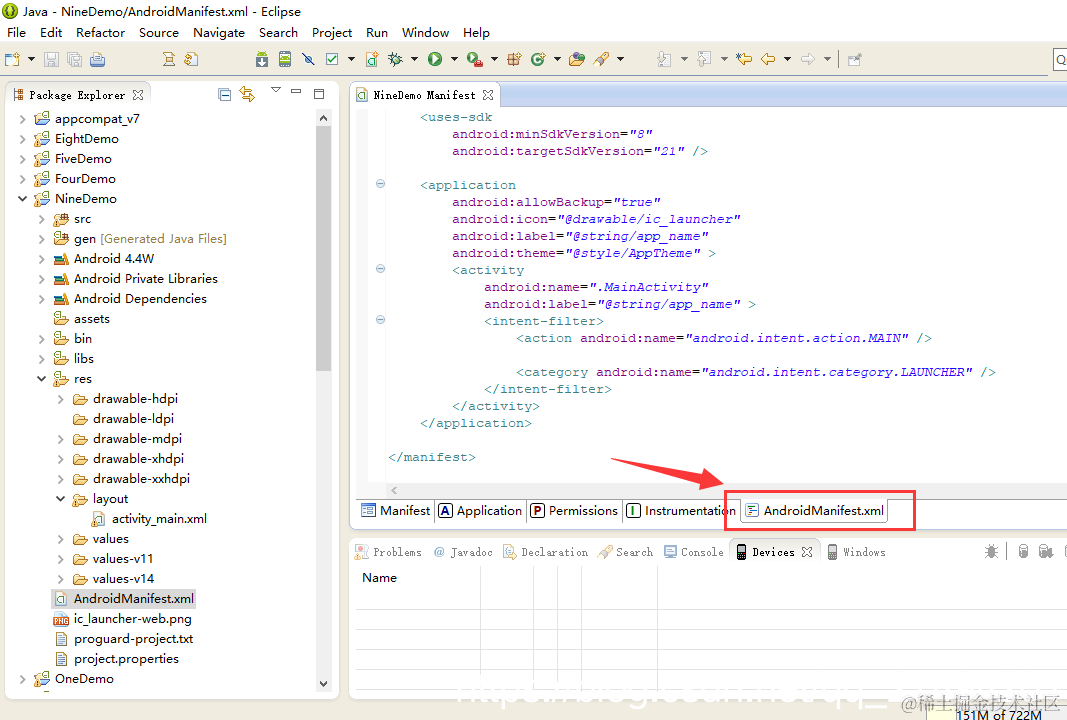
Task: Click the Forward navigation arrow icon
Action: pos(808,59)
